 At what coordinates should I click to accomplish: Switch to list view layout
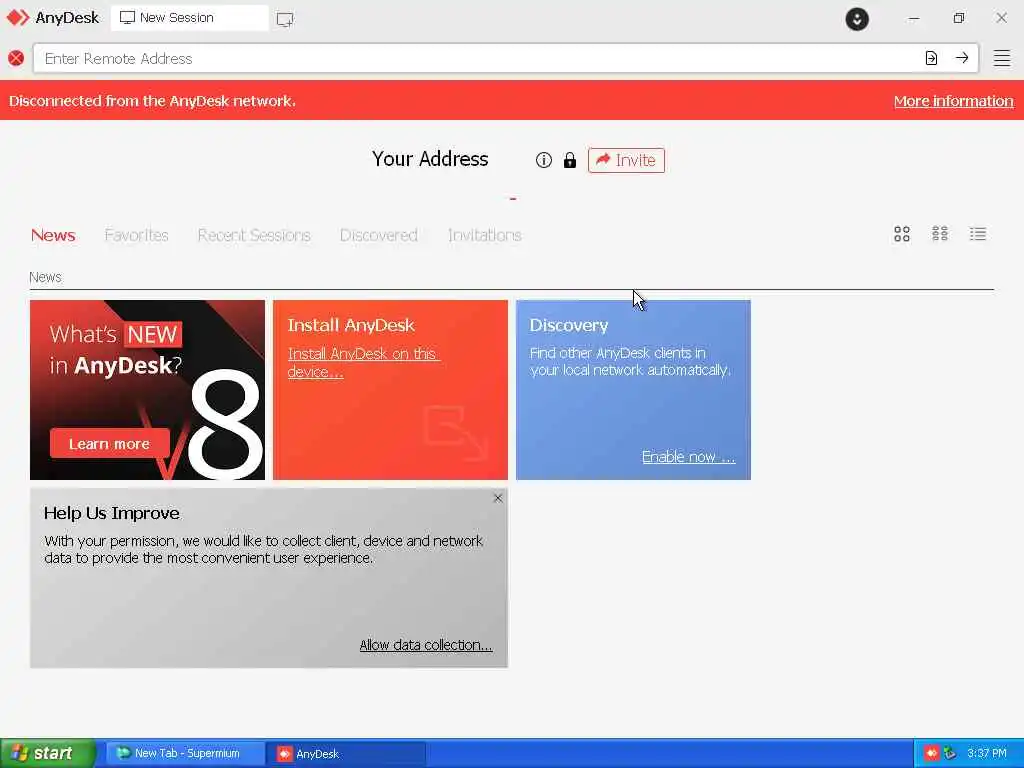point(978,234)
